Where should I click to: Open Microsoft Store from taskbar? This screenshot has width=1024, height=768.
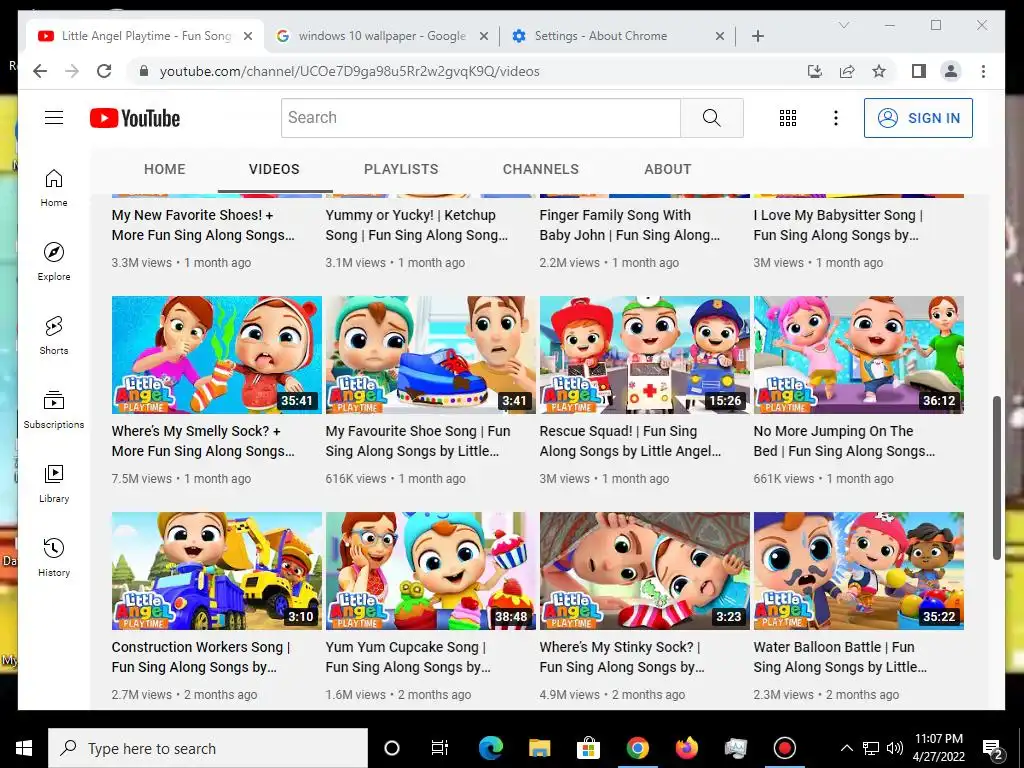[x=588, y=748]
